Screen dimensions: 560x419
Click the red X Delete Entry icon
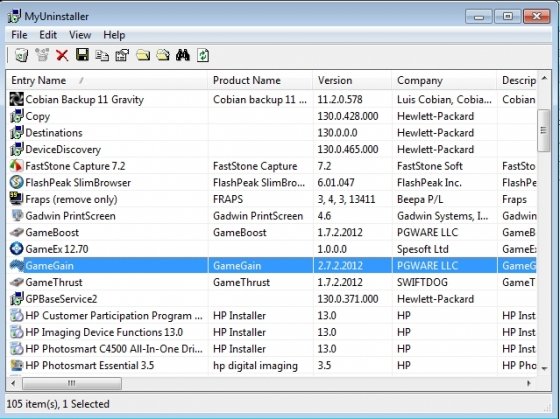pos(62,55)
